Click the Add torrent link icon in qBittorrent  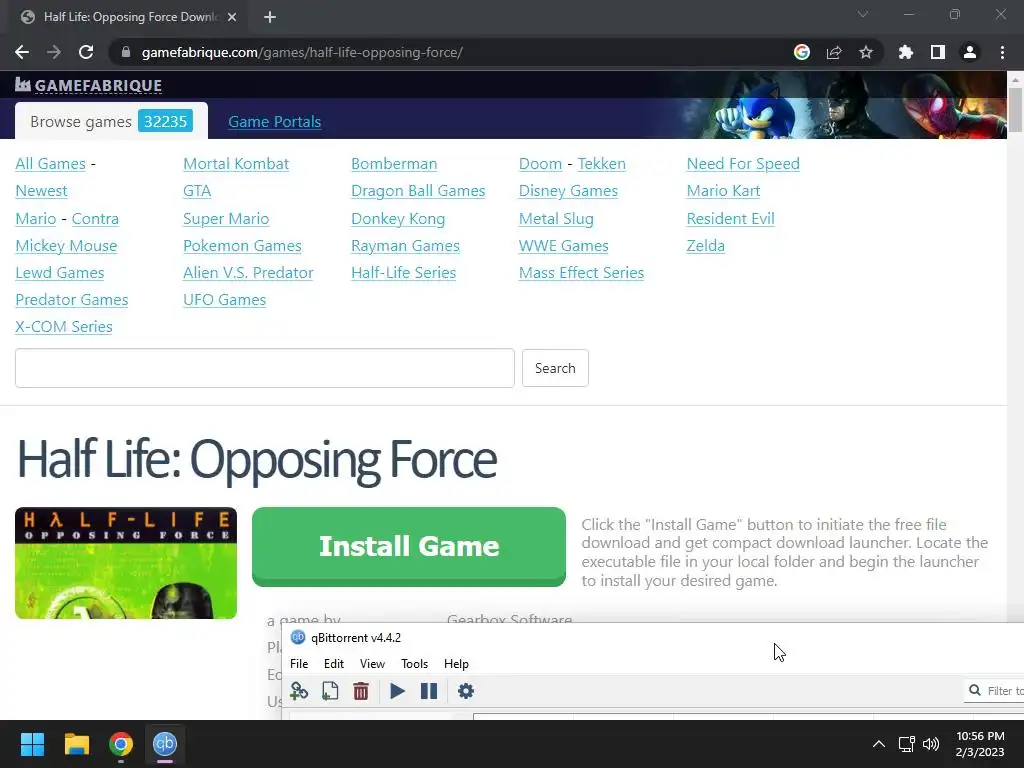click(x=299, y=691)
